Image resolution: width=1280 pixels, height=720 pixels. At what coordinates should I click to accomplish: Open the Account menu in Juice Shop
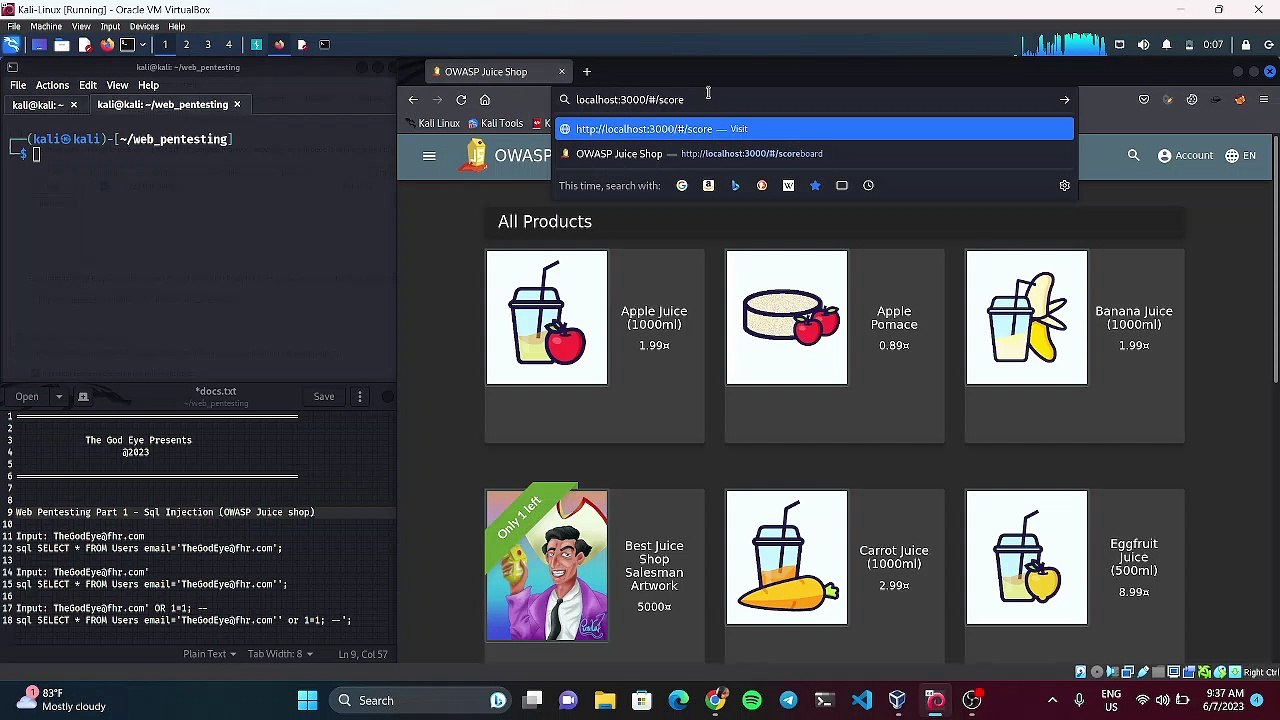[x=1184, y=156]
